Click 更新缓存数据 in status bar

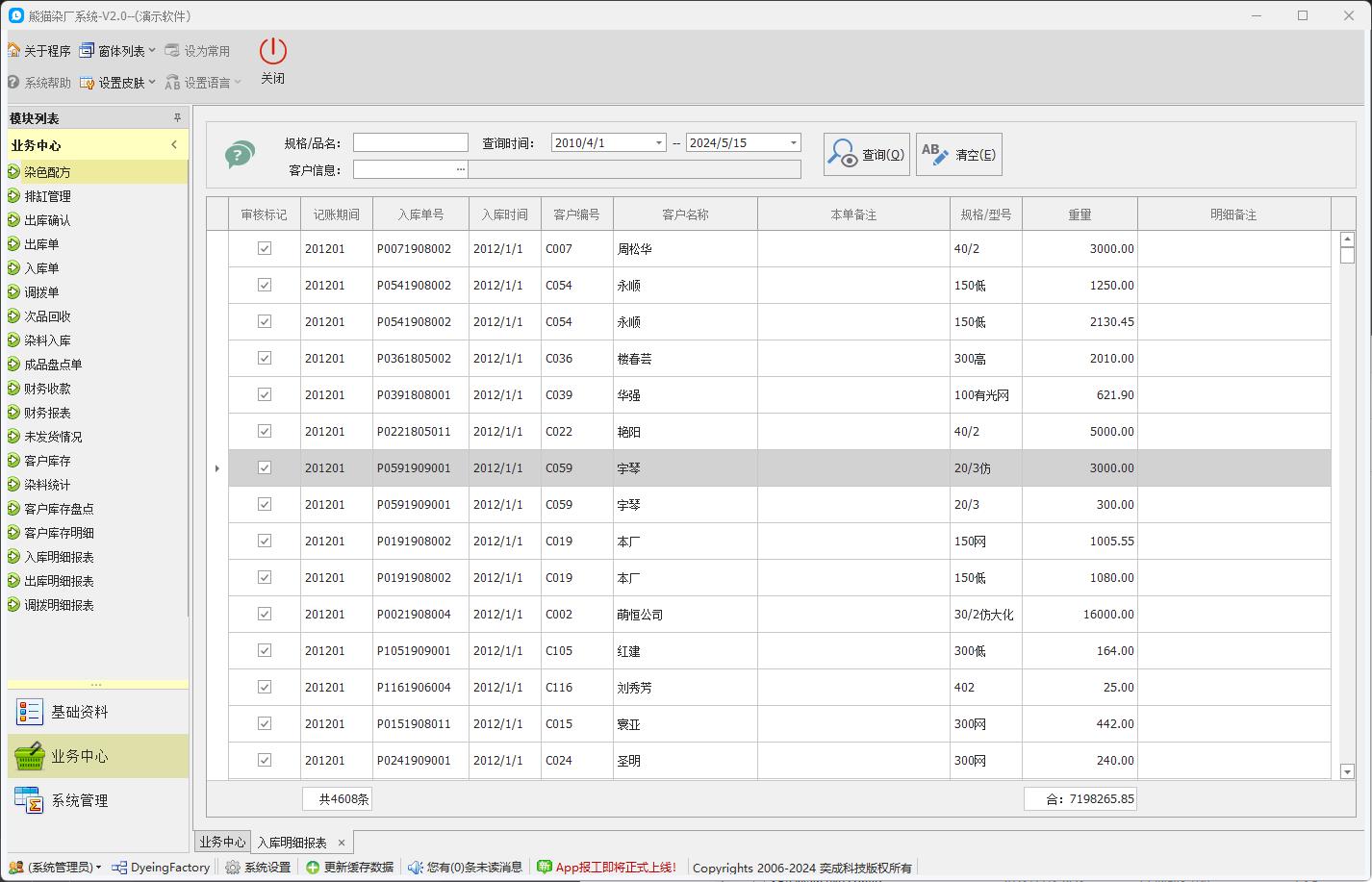click(350, 868)
